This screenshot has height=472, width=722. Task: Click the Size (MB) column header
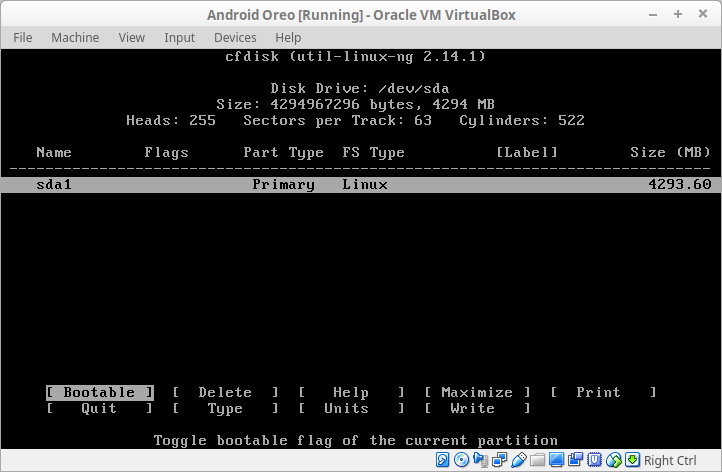pyautogui.click(x=670, y=152)
